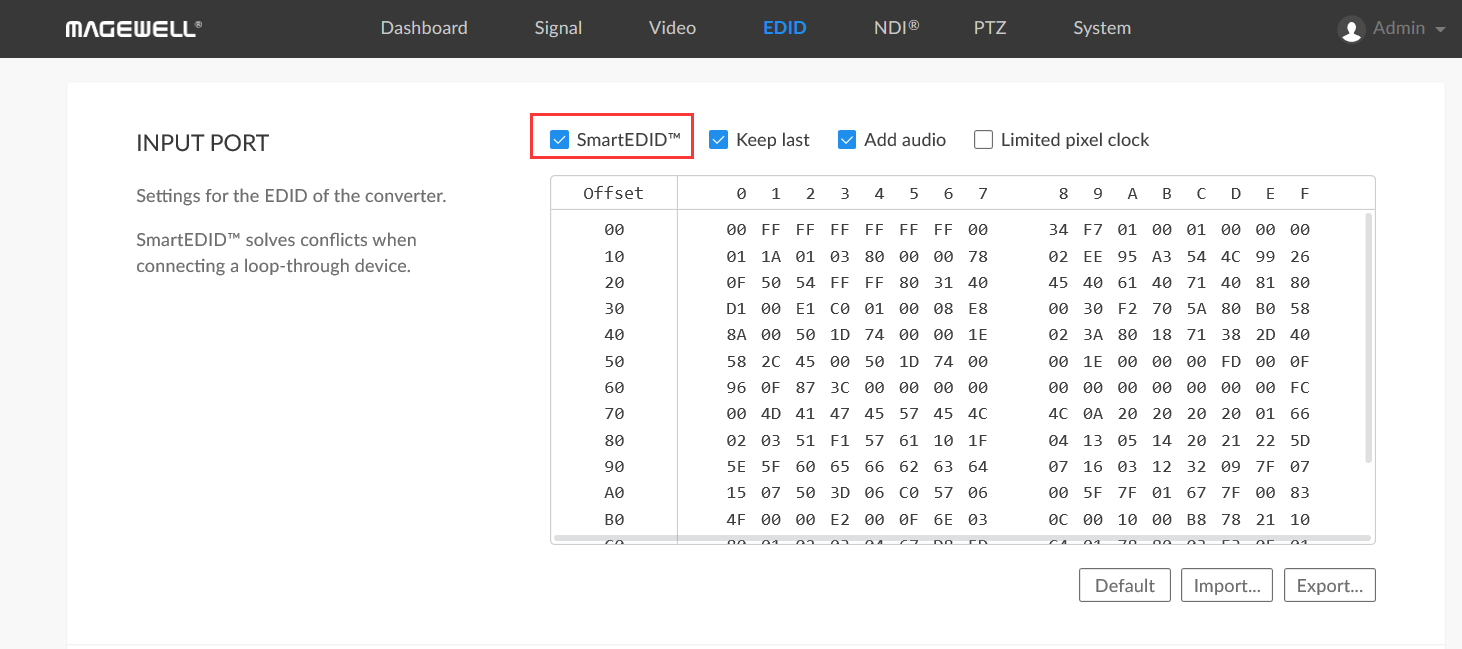Click hex value F1 in row 80
Viewport: 1462px width, 649px height.
tap(840, 440)
